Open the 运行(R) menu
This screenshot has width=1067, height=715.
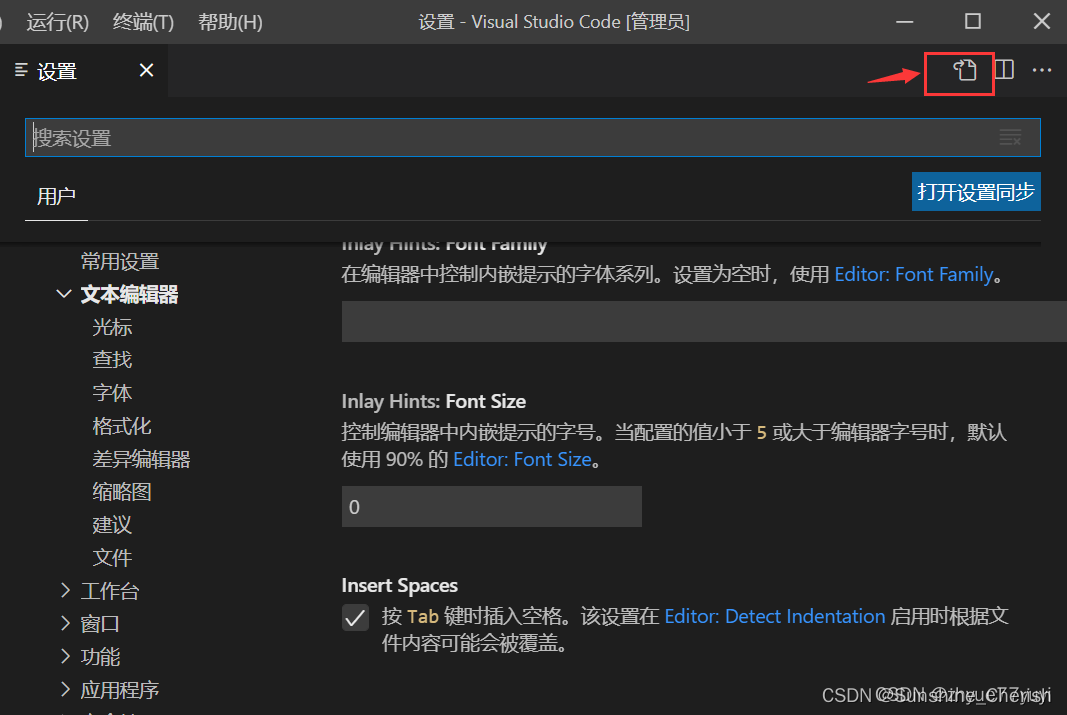[58, 22]
